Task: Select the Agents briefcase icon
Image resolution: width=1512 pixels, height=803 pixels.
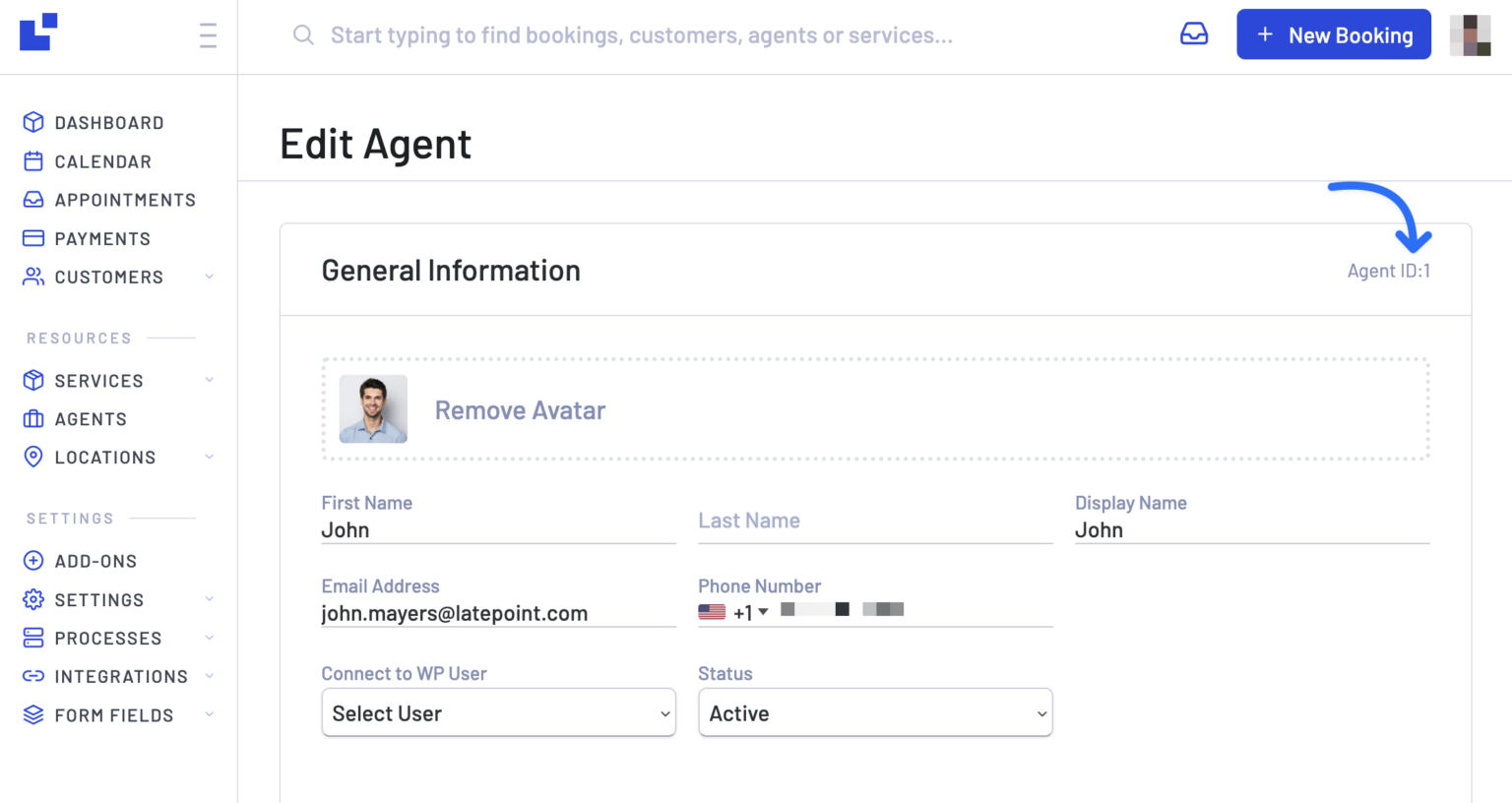Action: (x=32, y=418)
